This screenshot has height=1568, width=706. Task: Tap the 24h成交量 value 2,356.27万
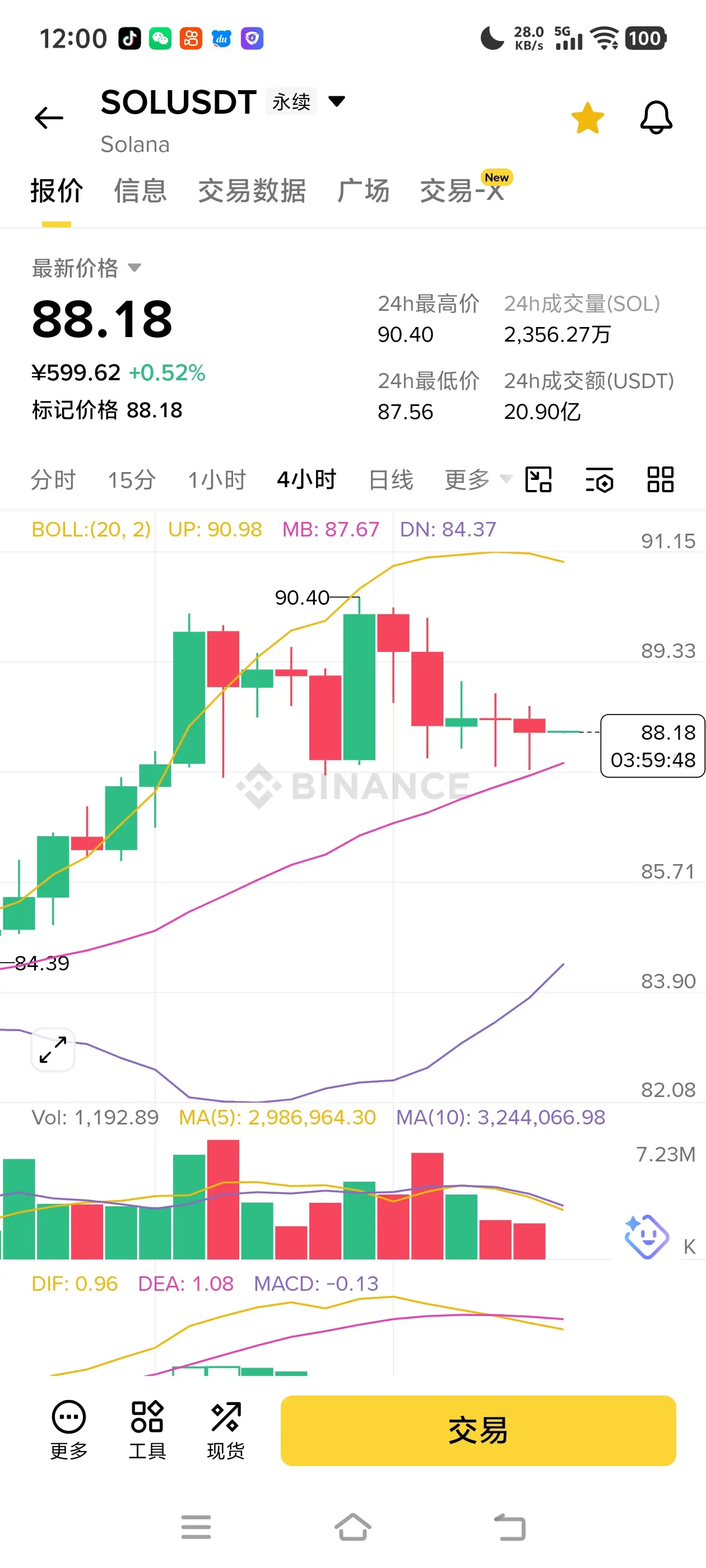point(558,335)
